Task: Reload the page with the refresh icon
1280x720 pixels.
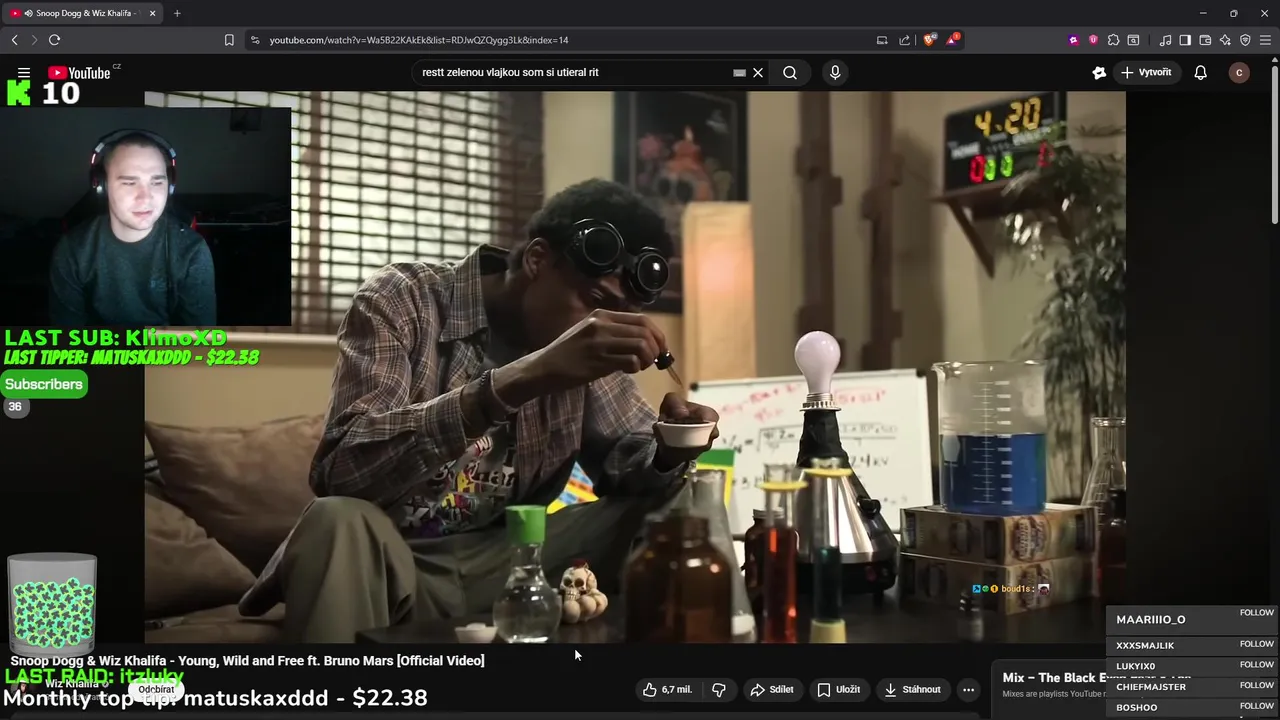Action: pos(54,40)
